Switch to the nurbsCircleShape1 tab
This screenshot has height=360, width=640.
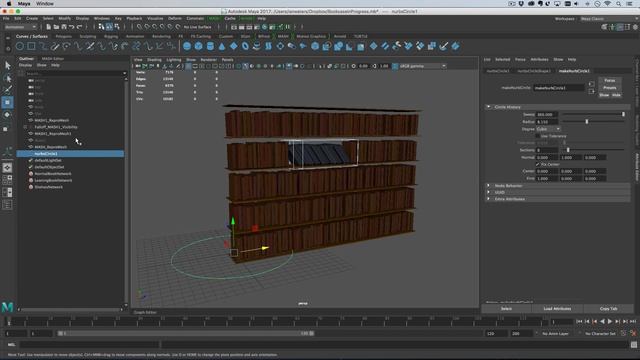tap(534, 71)
